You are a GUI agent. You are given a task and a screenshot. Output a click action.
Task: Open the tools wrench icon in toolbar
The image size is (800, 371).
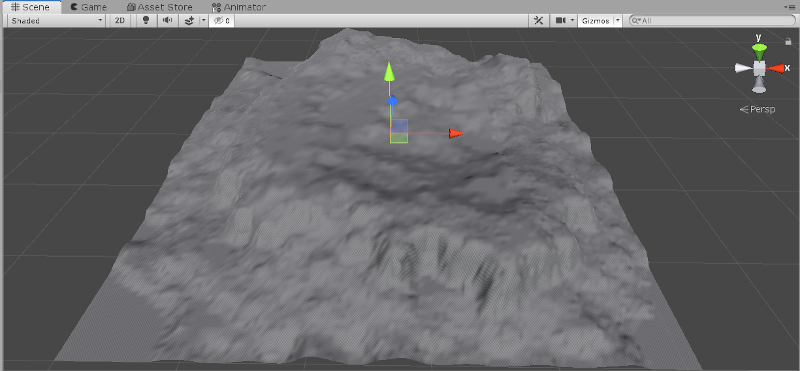[538, 20]
